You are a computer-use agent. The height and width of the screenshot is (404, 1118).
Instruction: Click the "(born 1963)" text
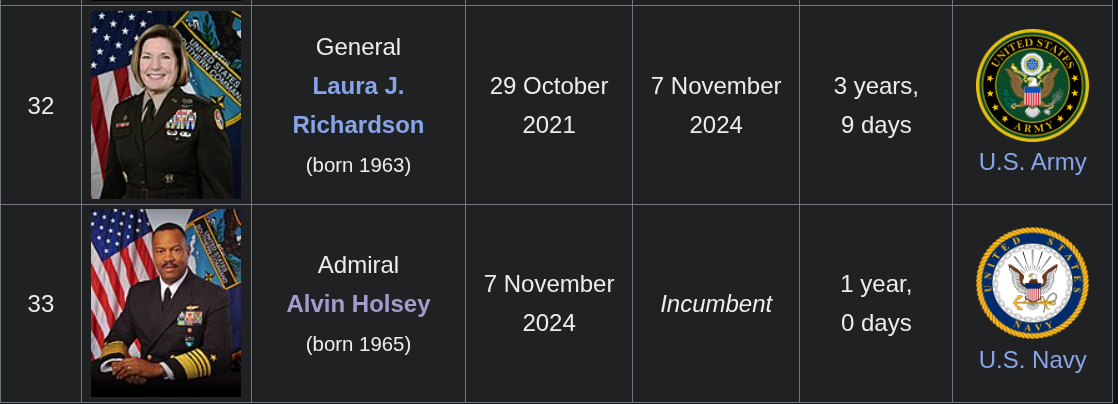[x=358, y=165]
